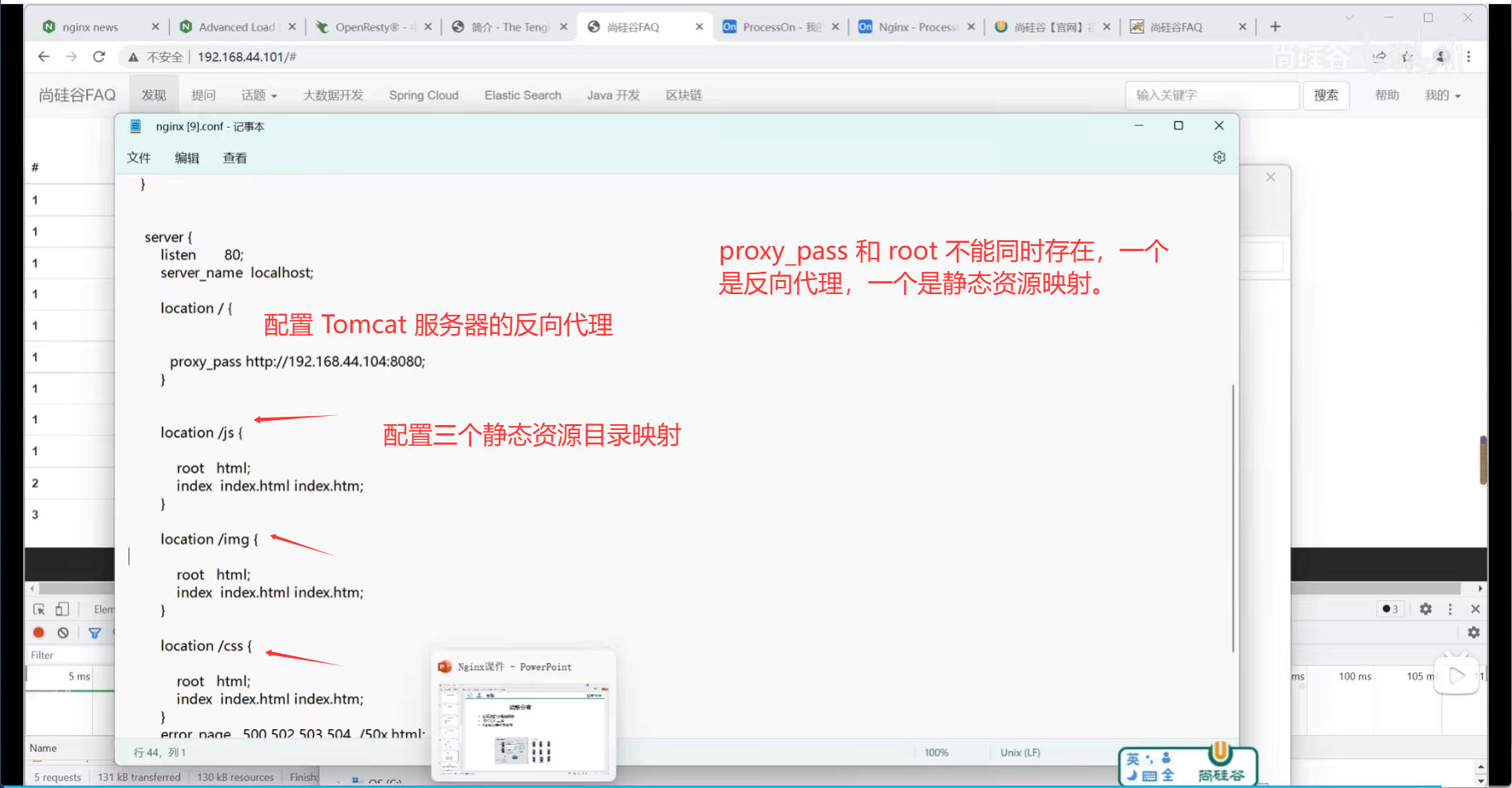Open DevTools Elements tab
1512x788 pixels.
(104, 609)
